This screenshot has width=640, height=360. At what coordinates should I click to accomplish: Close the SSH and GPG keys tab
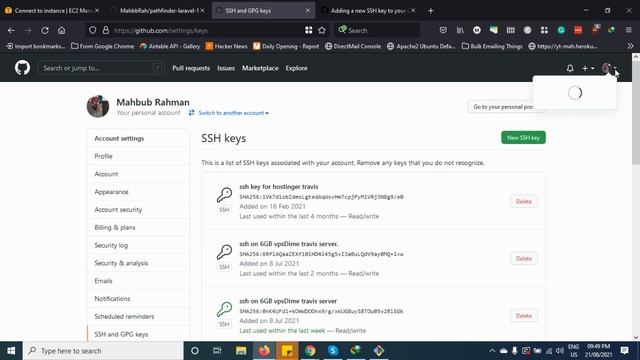pos(308,11)
